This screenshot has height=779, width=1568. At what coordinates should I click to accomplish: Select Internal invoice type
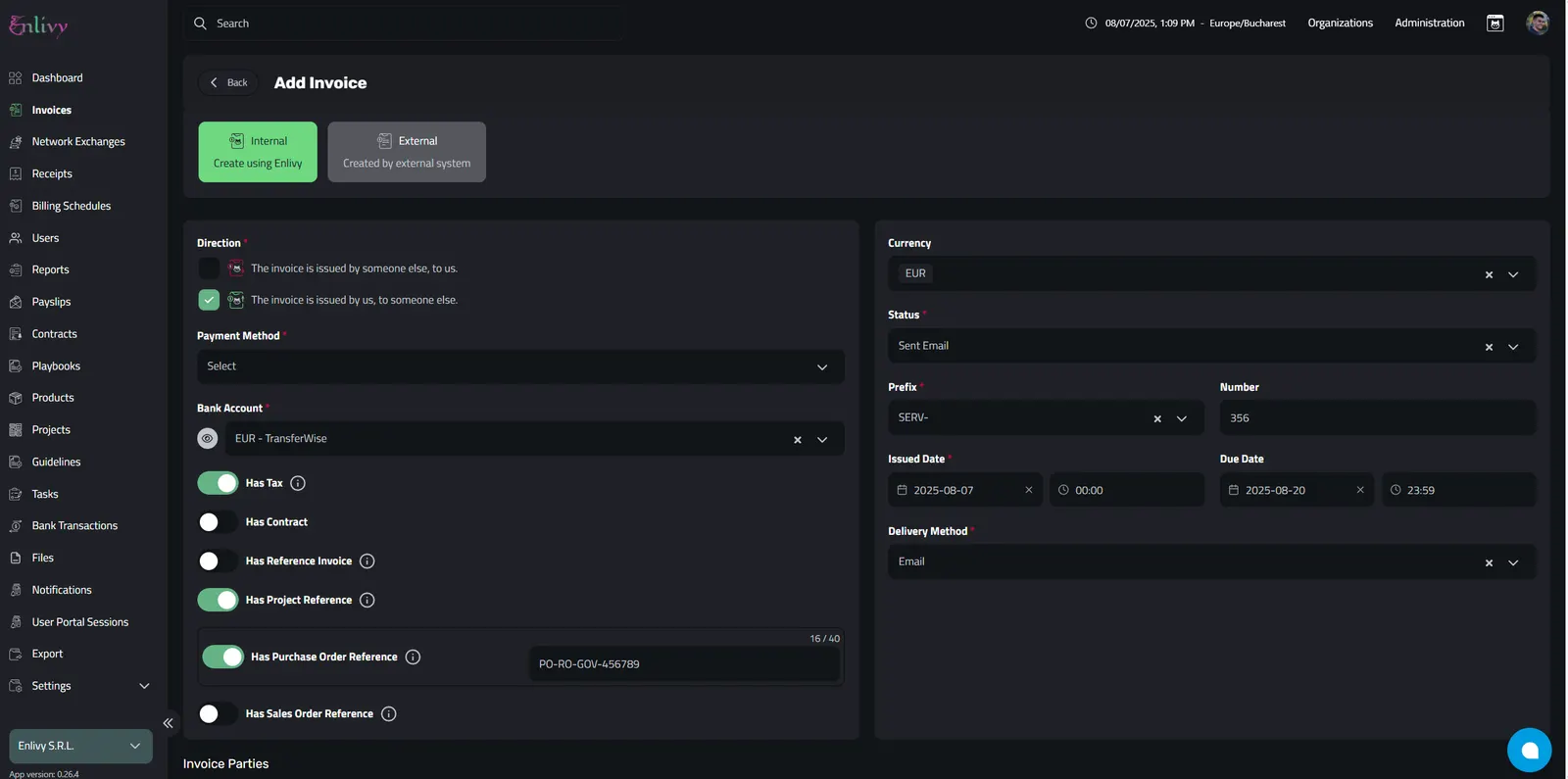point(258,152)
